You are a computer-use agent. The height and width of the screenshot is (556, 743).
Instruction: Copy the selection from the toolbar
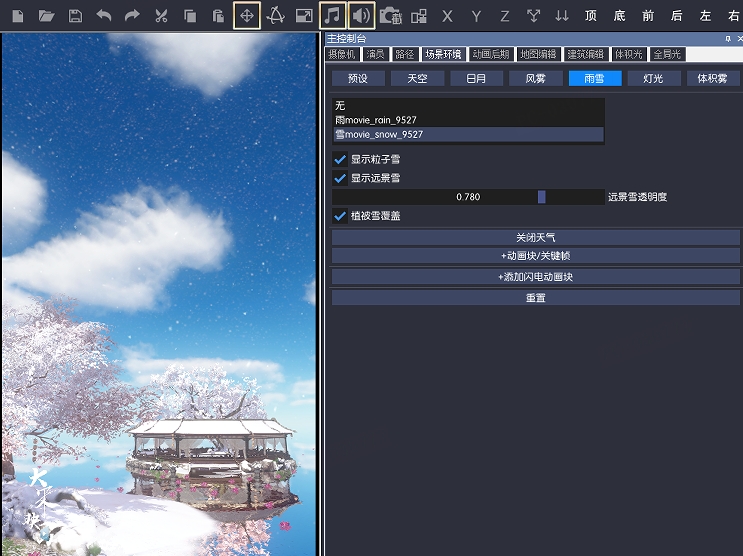(190, 16)
